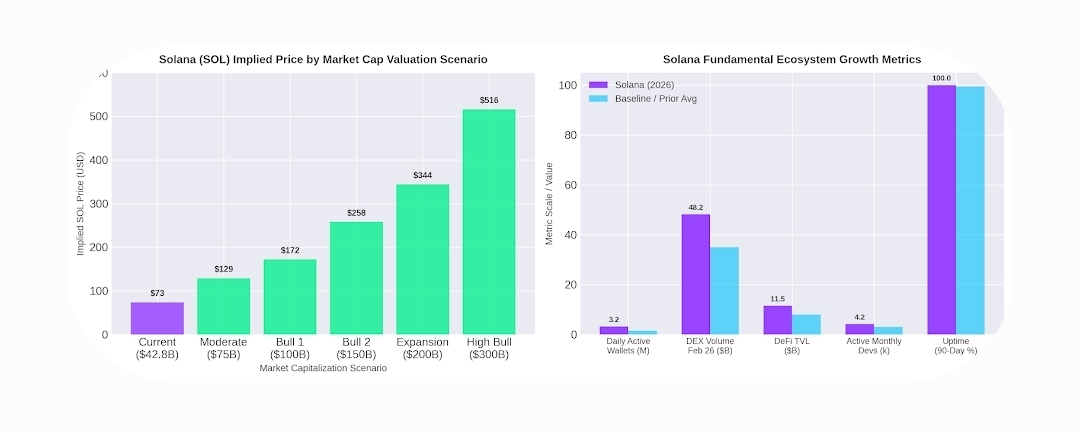Click the 'Metric Scale / Value' axis label
This screenshot has height=431, width=1080.
click(549, 204)
